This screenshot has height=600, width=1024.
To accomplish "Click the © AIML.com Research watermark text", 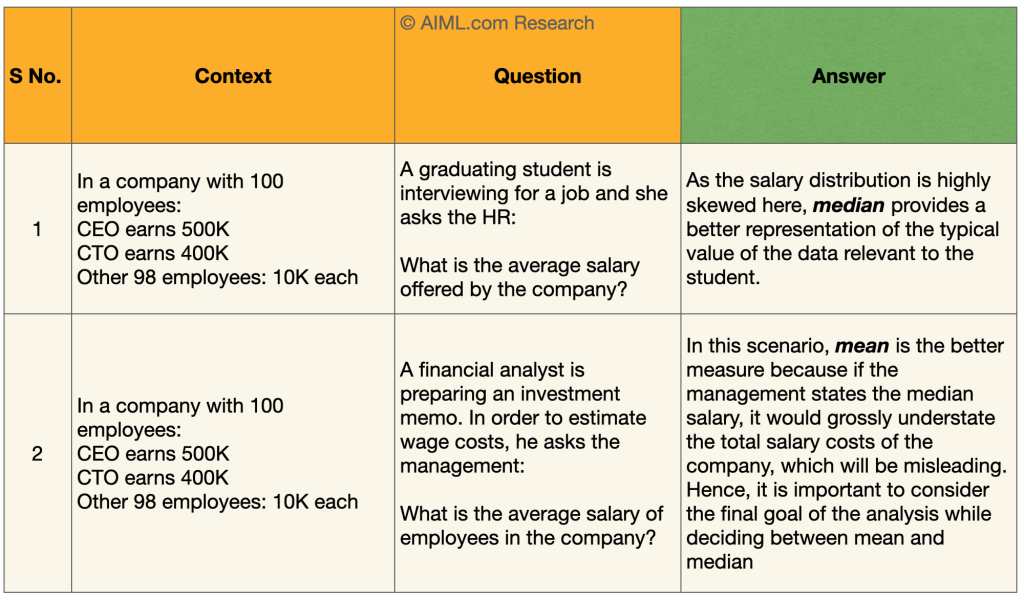I will click(x=497, y=23).
